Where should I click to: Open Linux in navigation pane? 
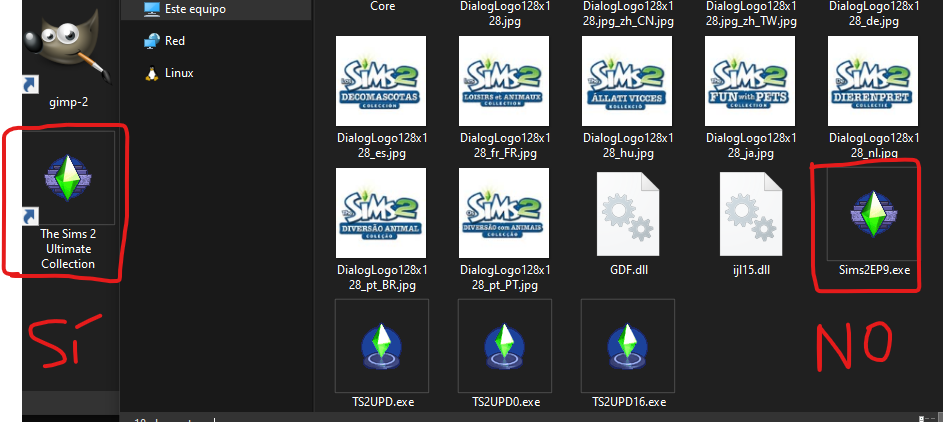coord(179,73)
